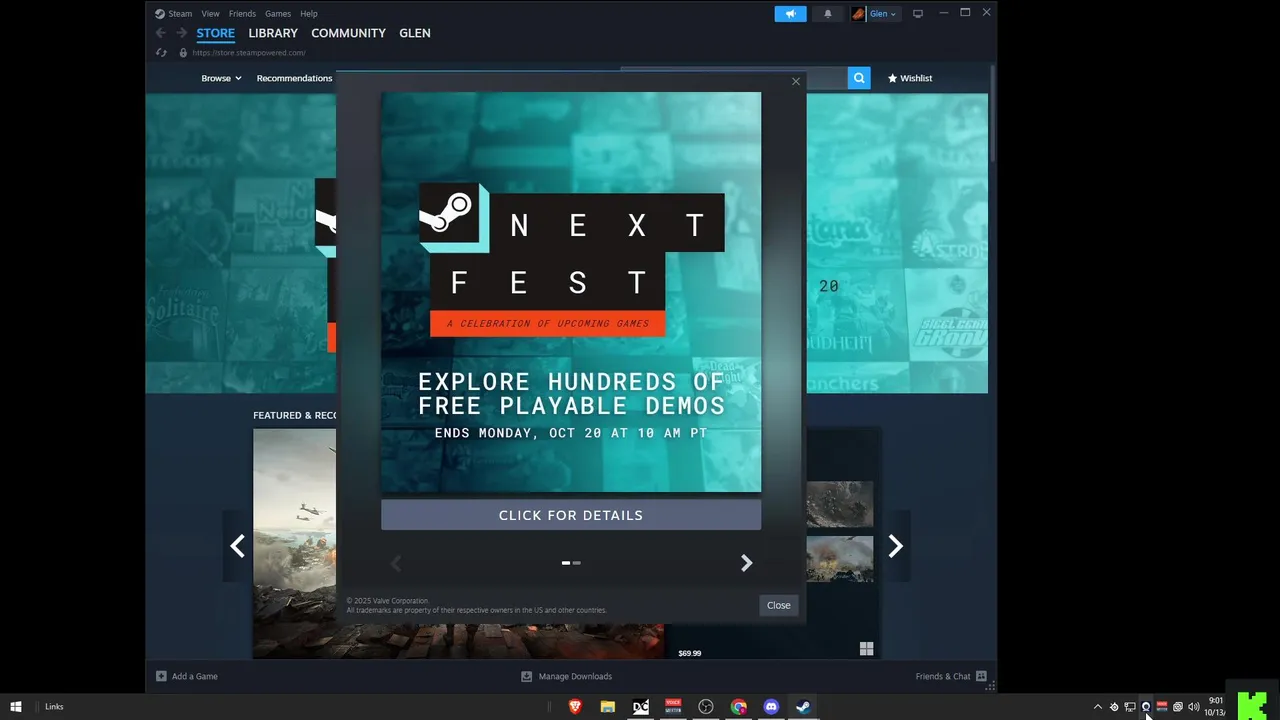Open File Explorer from the taskbar

[x=607, y=707]
